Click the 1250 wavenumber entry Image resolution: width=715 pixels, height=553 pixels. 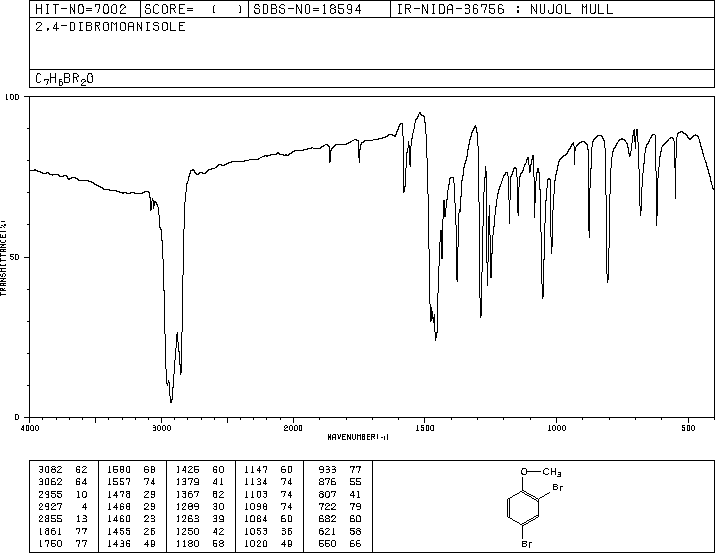(187, 532)
